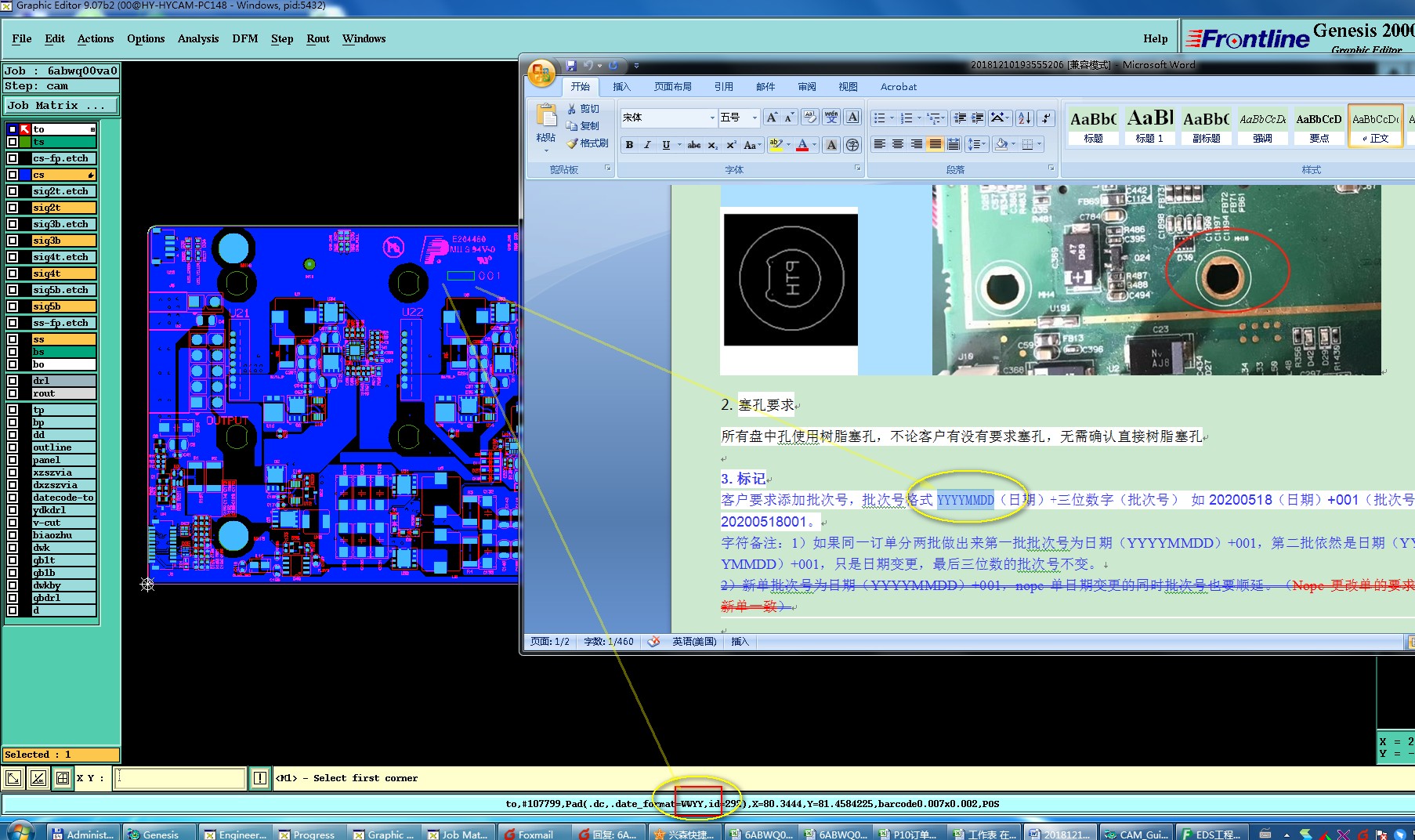Click the Word Office button

(541, 74)
